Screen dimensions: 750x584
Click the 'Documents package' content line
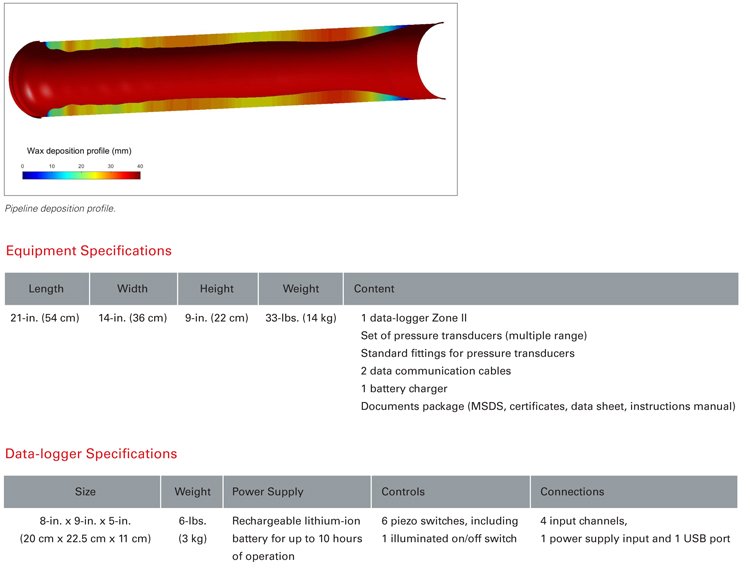pyautogui.click(x=547, y=406)
